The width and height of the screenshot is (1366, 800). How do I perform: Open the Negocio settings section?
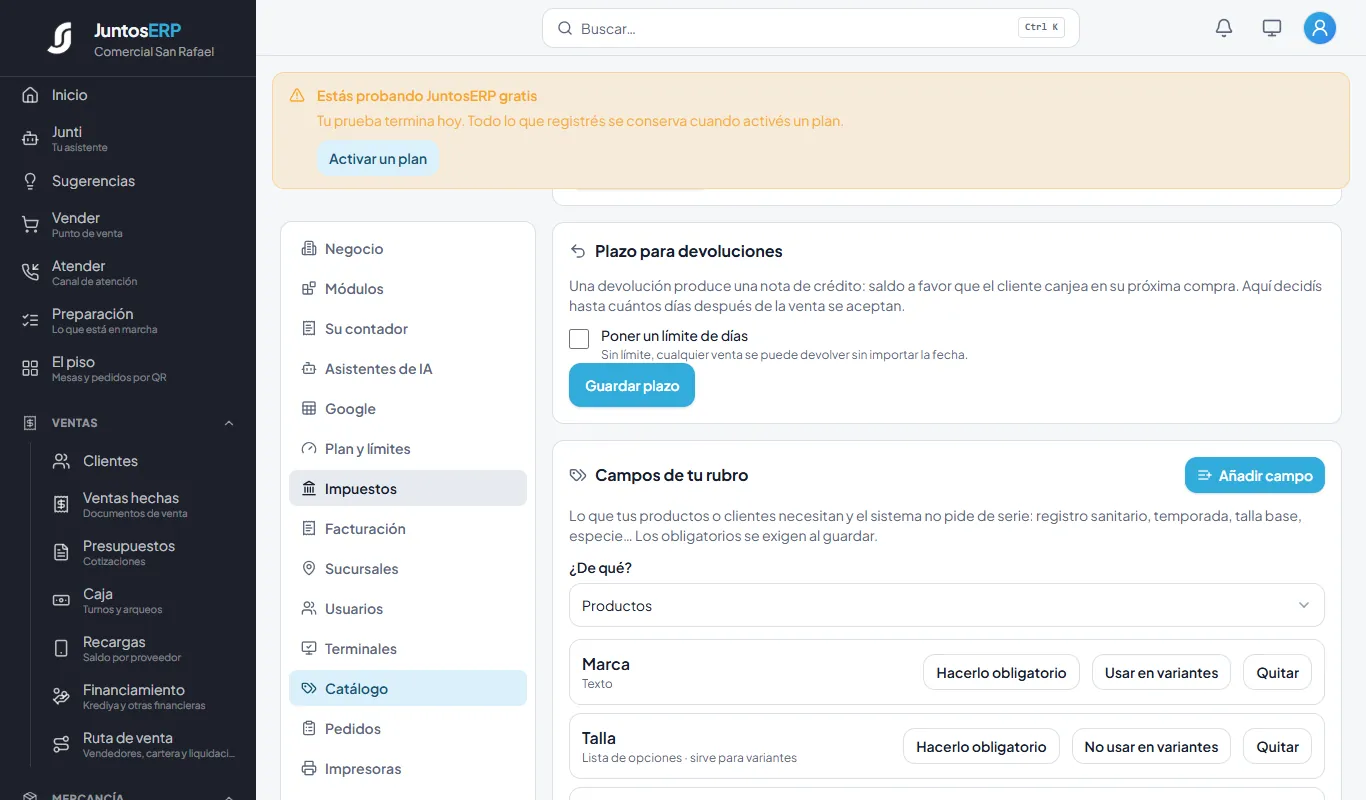408,249
